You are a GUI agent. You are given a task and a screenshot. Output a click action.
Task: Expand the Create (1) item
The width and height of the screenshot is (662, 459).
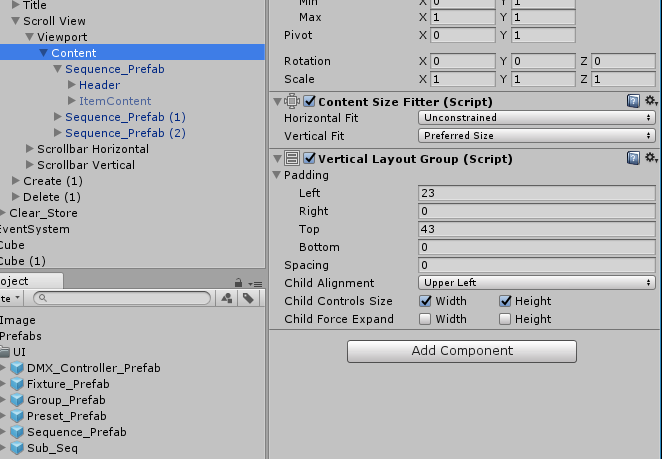pyautogui.click(x=16, y=181)
